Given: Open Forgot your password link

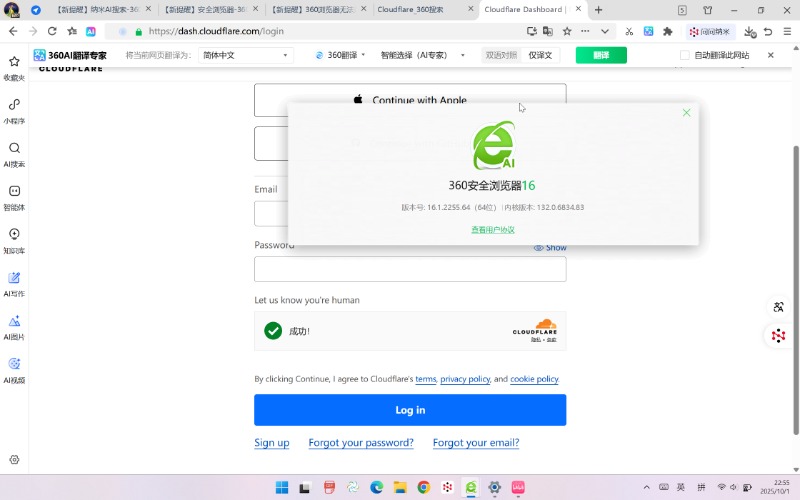Looking at the screenshot, I should (361, 442).
